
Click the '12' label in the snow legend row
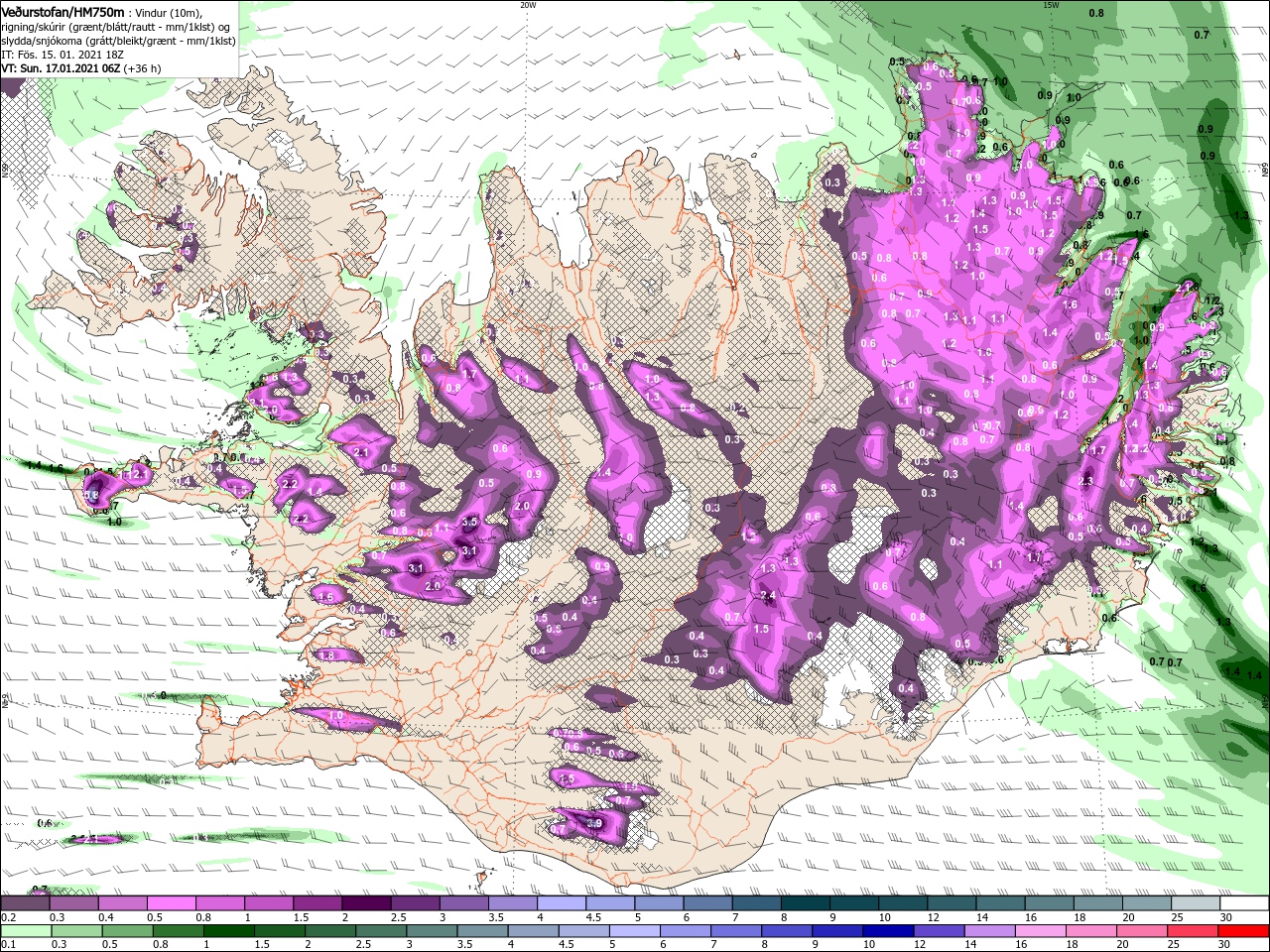click(x=933, y=917)
